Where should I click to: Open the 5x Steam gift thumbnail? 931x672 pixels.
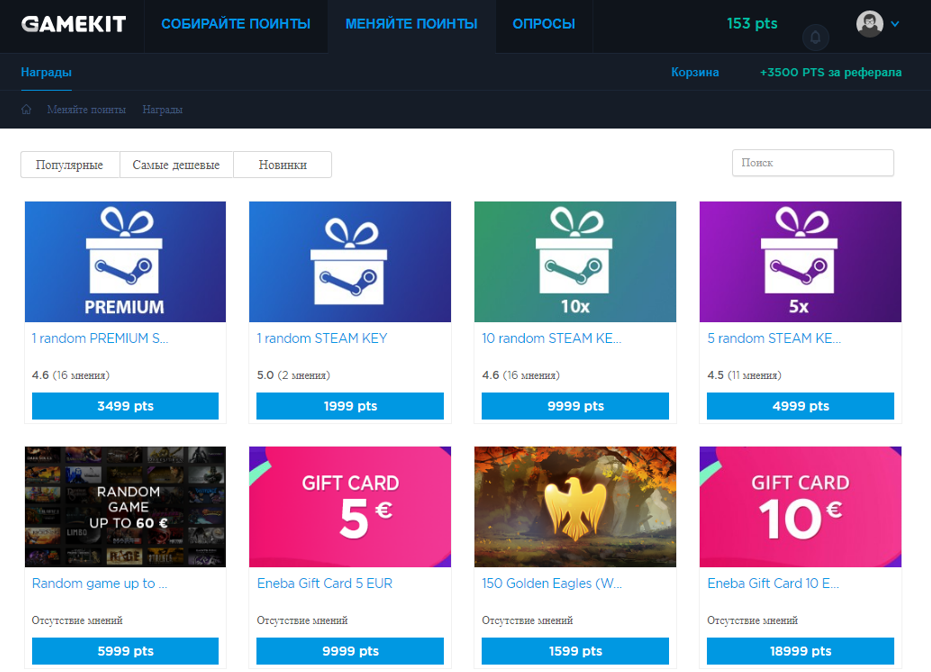tap(800, 262)
